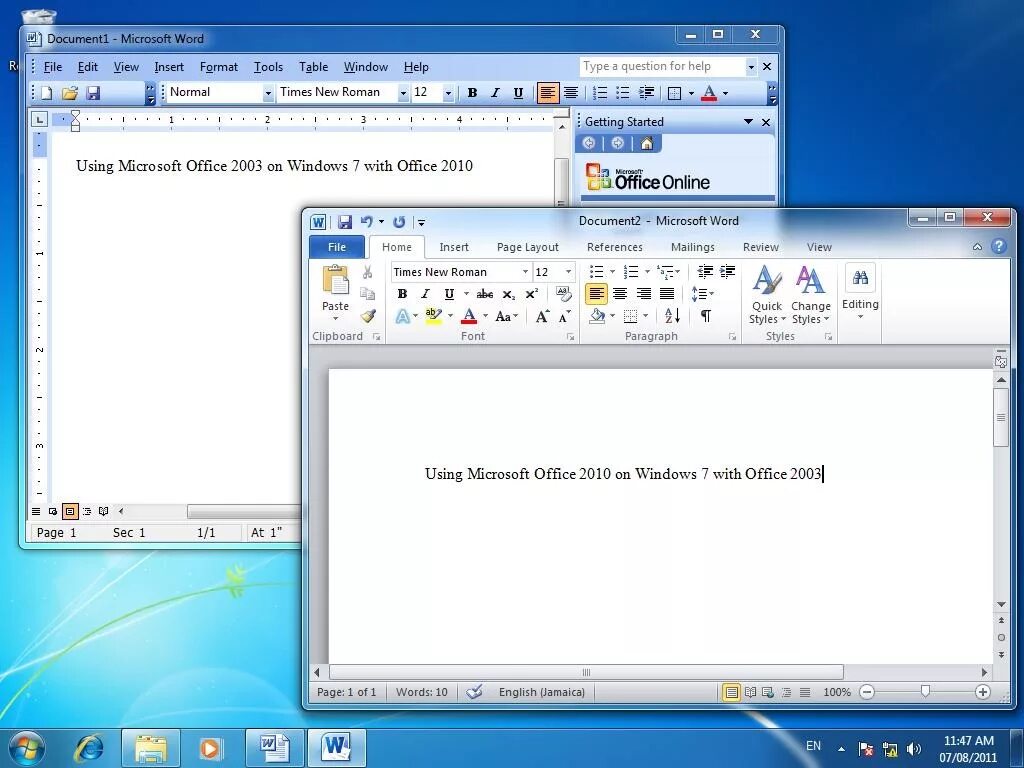The height and width of the screenshot is (768, 1024).
Task: Click Print Layout view button in Word 2003
Action: [x=70, y=511]
